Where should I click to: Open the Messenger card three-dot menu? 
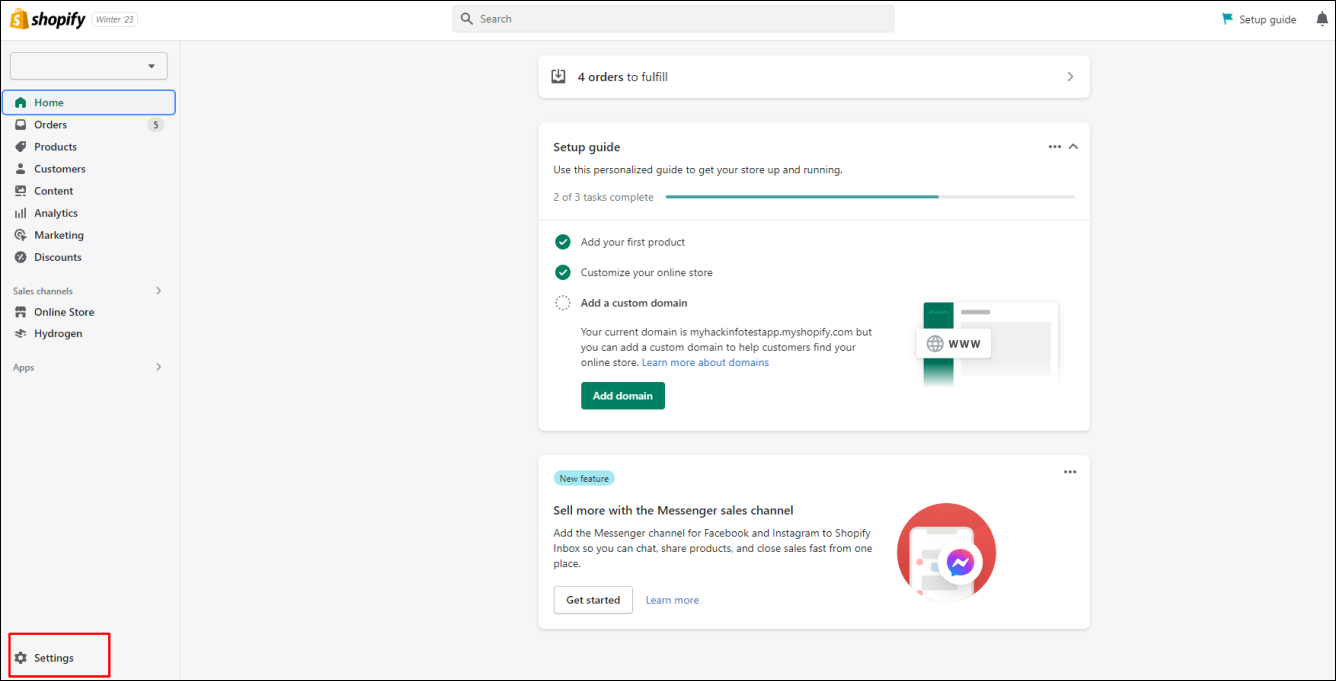pos(1070,472)
